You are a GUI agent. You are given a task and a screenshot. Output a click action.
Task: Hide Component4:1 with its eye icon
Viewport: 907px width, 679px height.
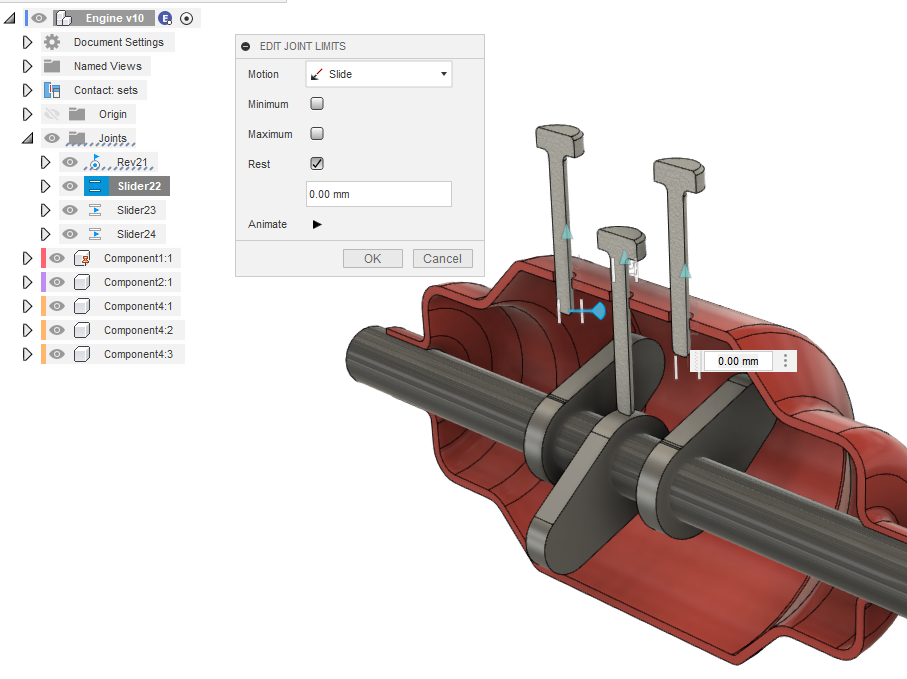(57, 306)
